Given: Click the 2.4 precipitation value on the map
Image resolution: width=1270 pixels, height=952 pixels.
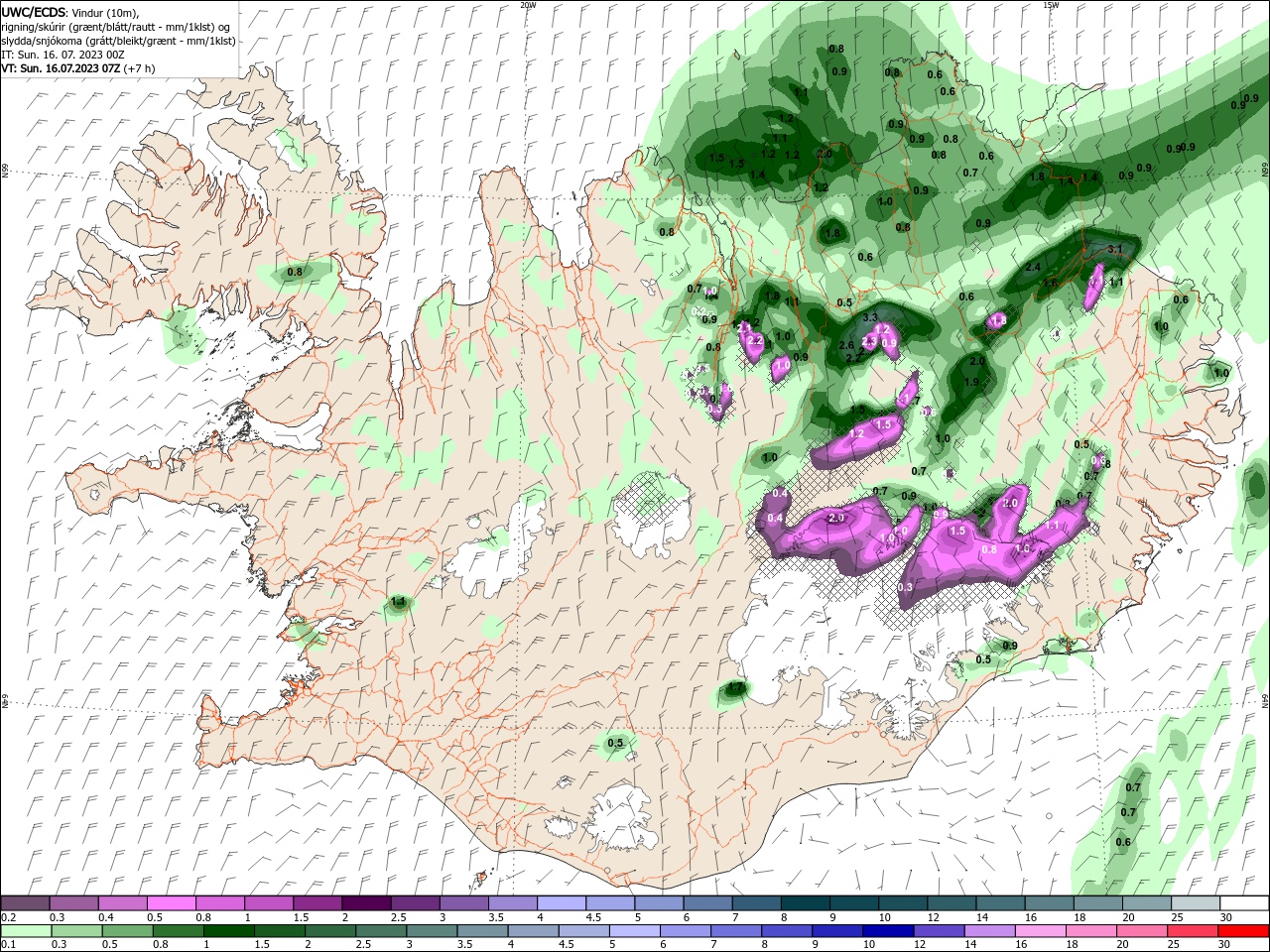Looking at the screenshot, I should (x=1033, y=268).
